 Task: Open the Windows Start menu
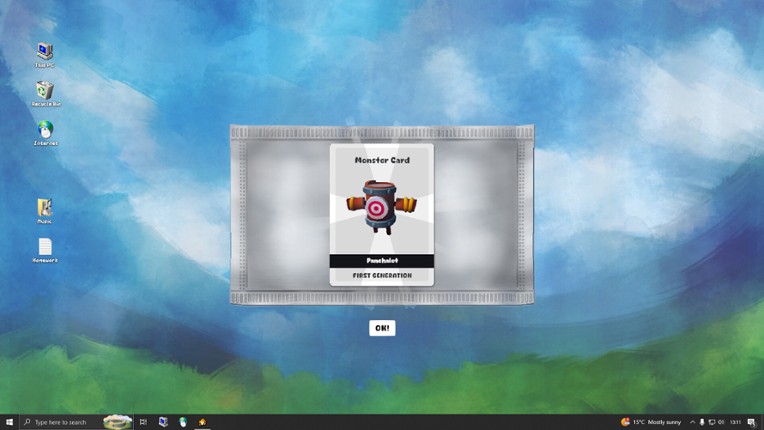(9, 422)
